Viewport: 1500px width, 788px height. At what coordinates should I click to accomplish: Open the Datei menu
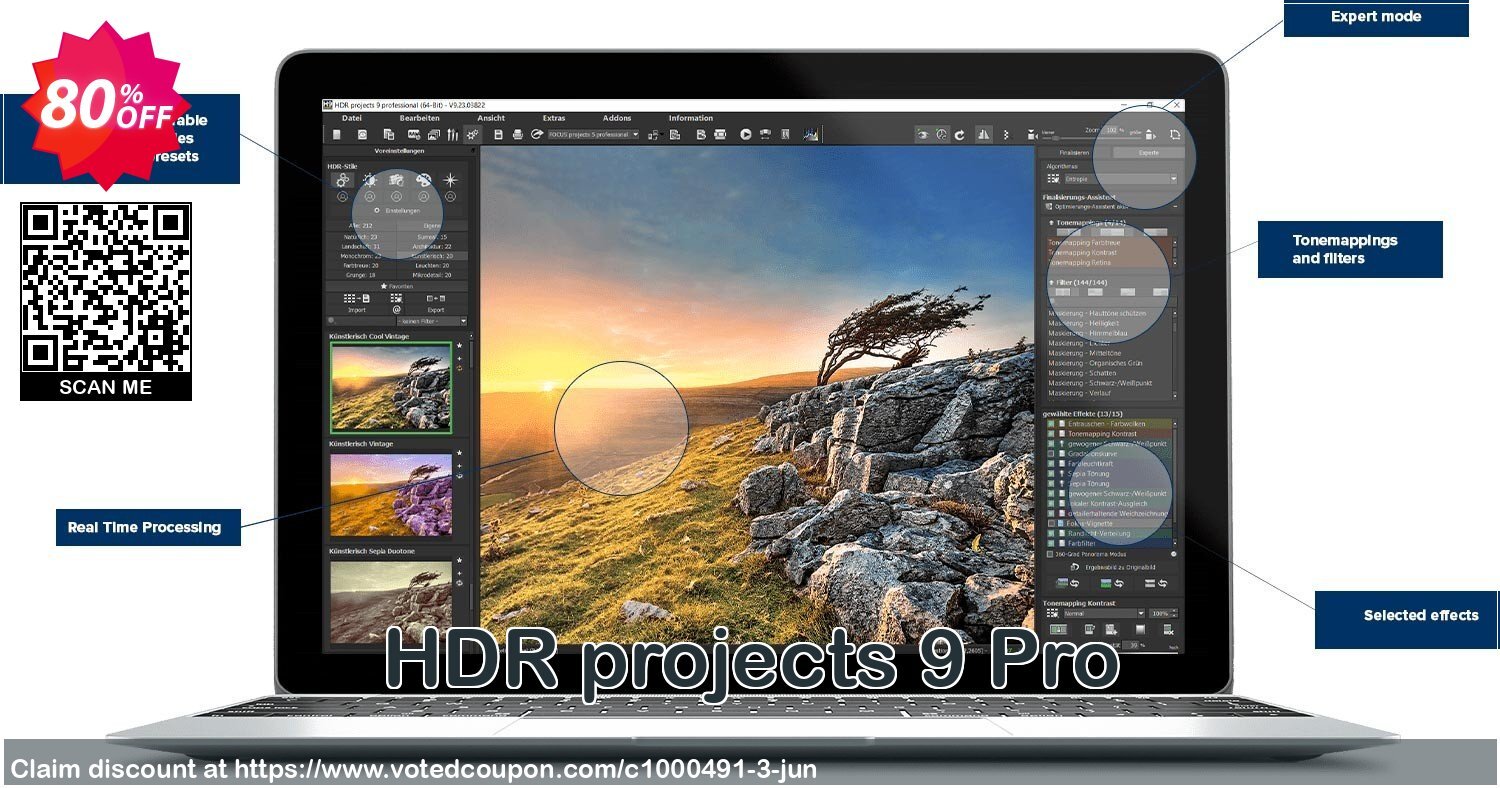coord(352,118)
